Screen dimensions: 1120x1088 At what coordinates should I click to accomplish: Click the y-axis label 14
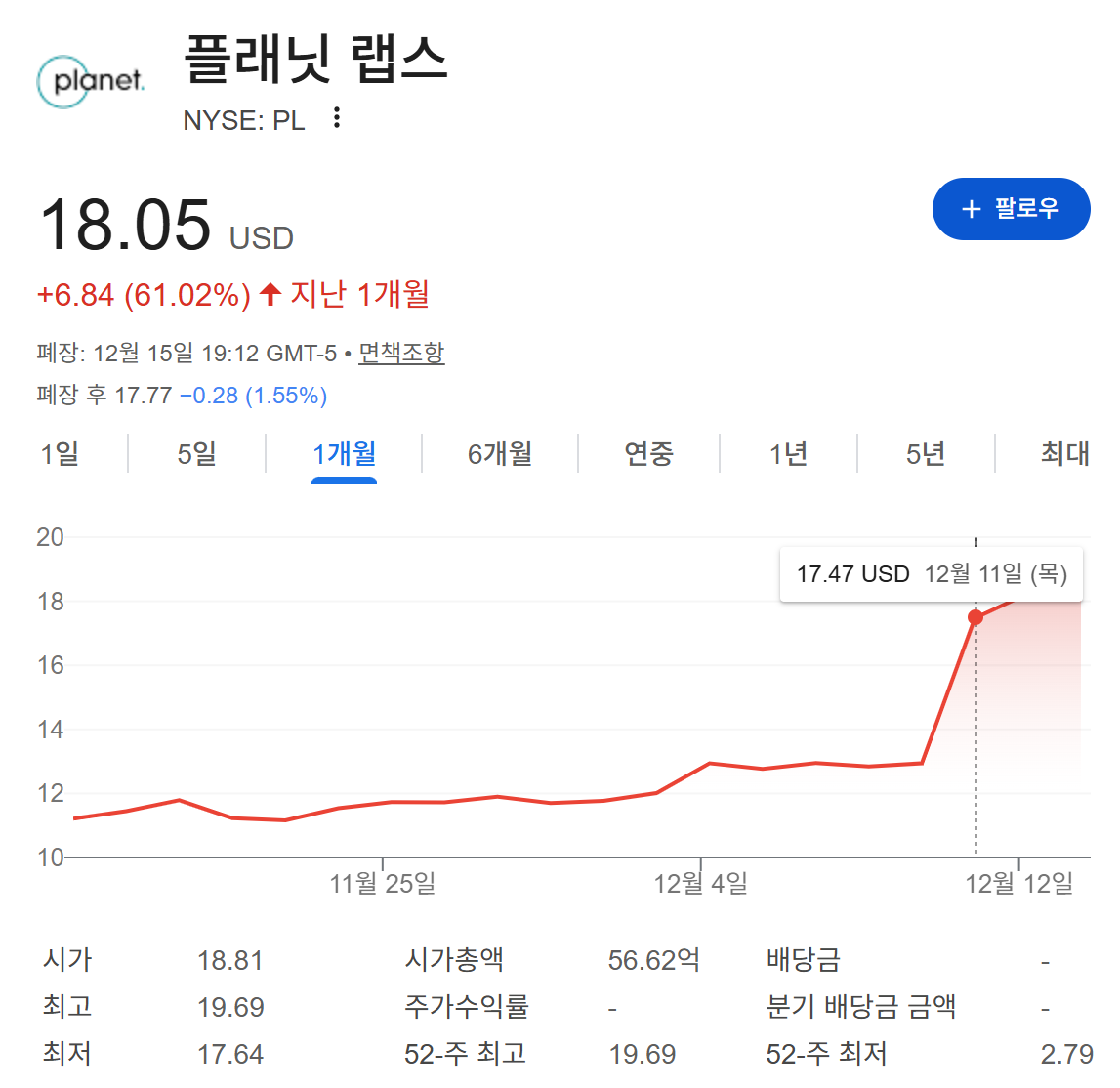50,730
